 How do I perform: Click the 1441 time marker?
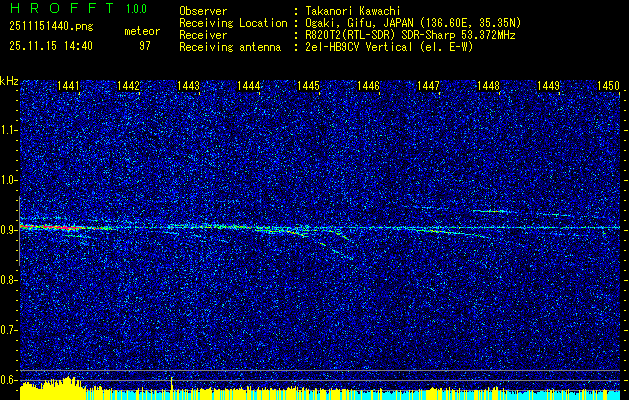(x=68, y=85)
